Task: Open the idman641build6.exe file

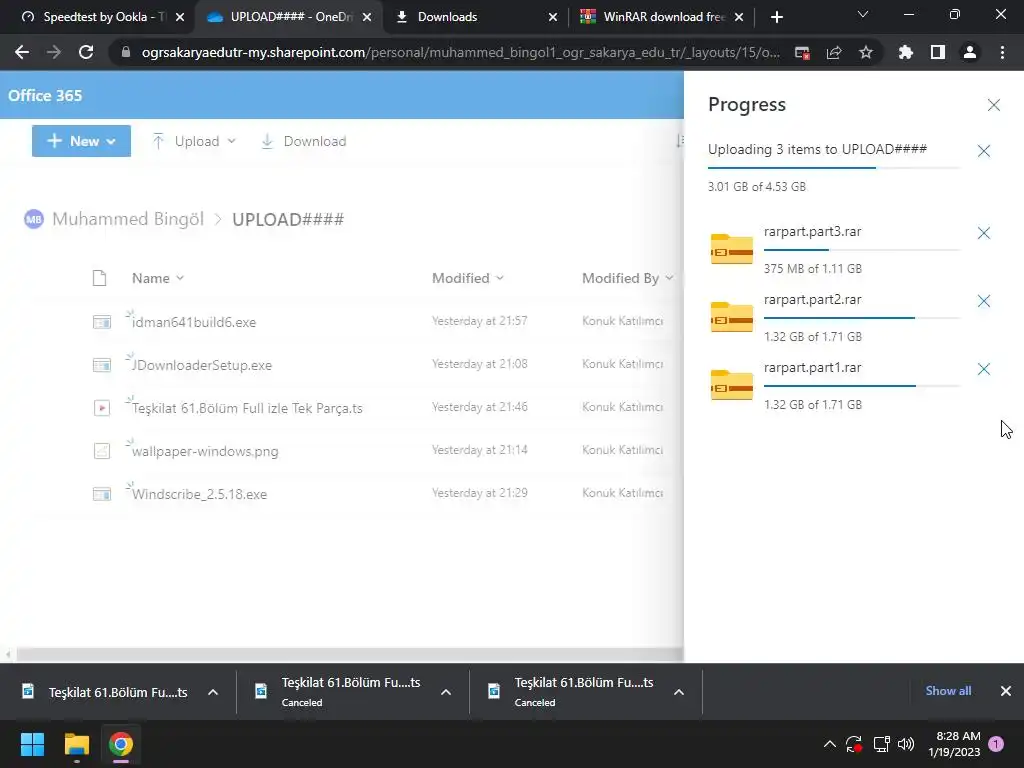Action: (194, 322)
